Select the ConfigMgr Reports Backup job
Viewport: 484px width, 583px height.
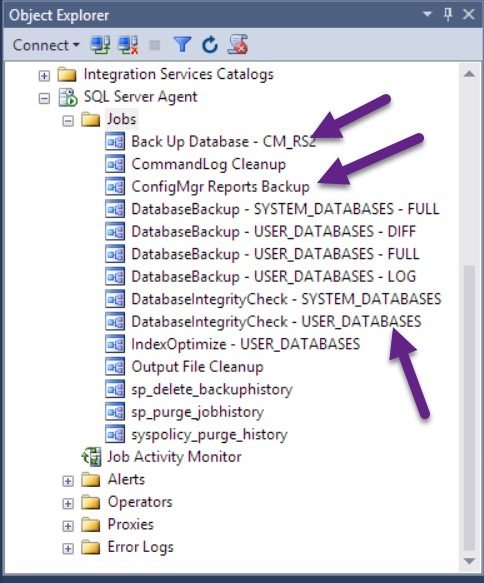[x=220, y=187]
